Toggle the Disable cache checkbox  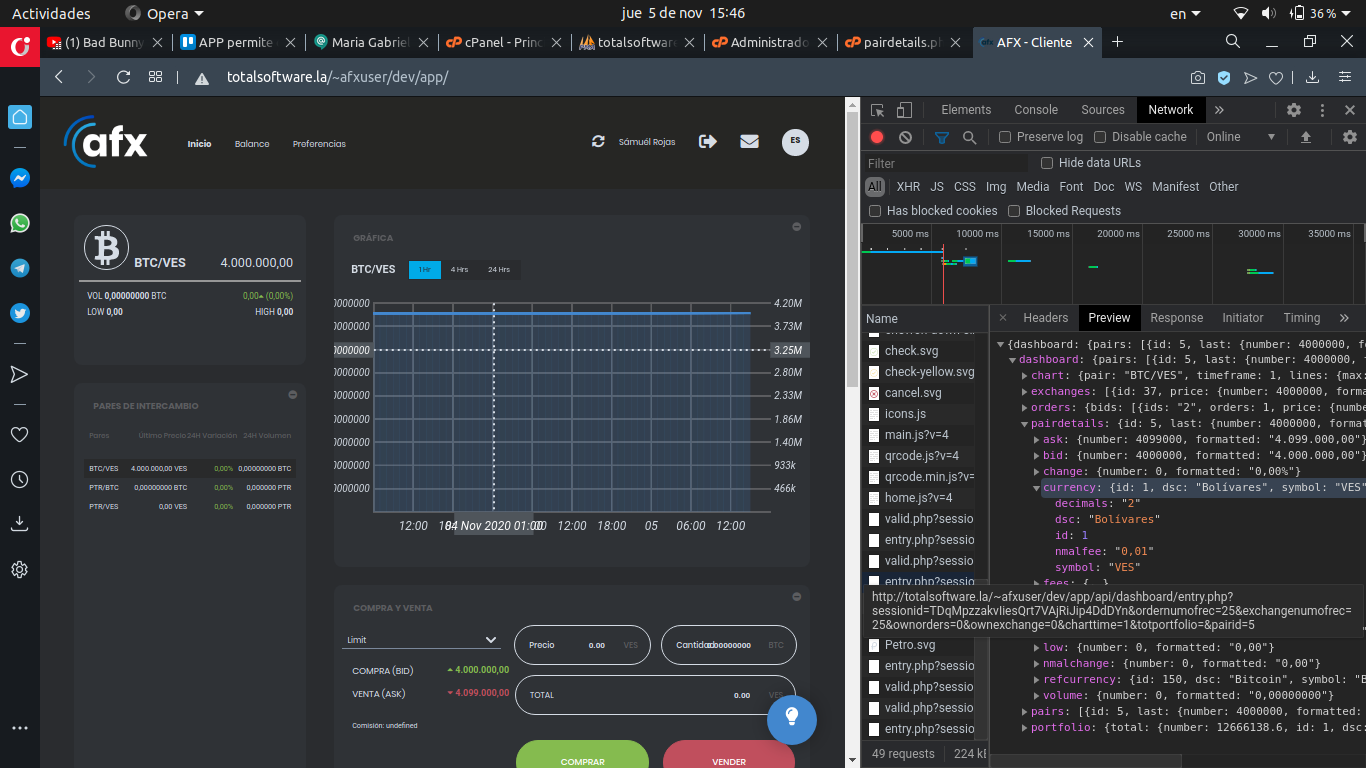pos(1100,137)
